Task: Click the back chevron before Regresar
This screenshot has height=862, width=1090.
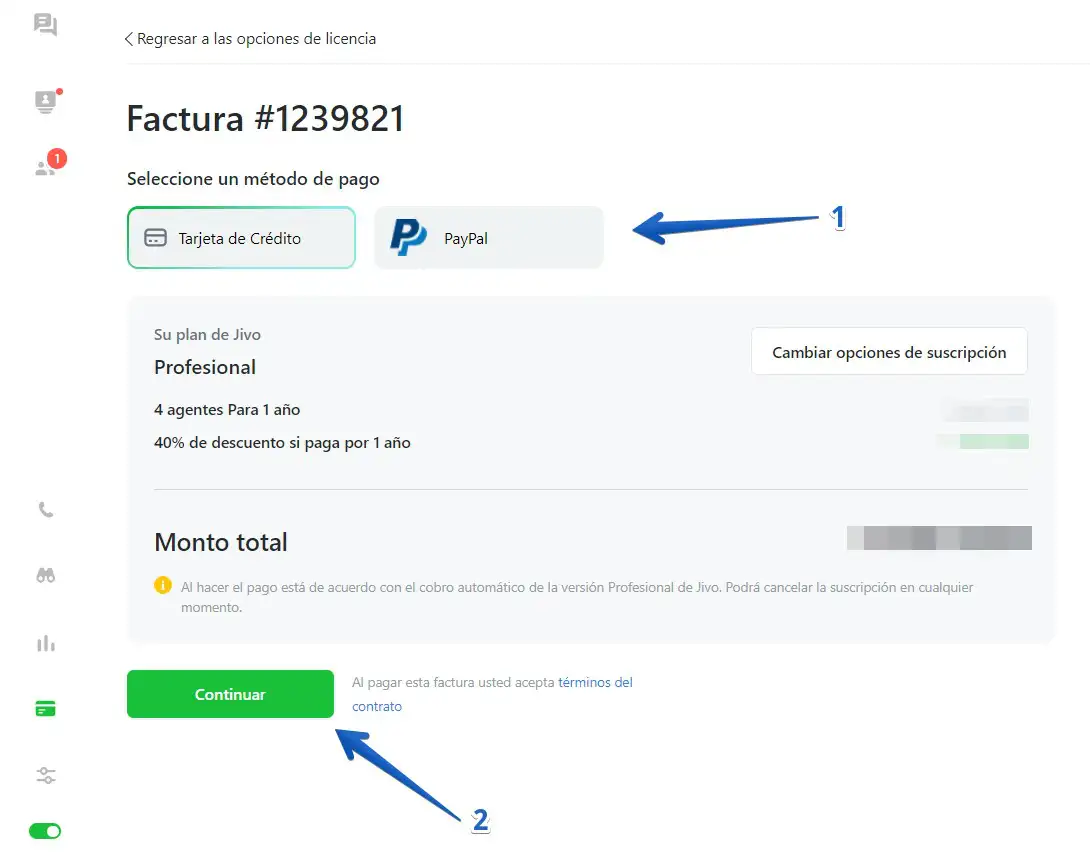Action: pos(128,39)
